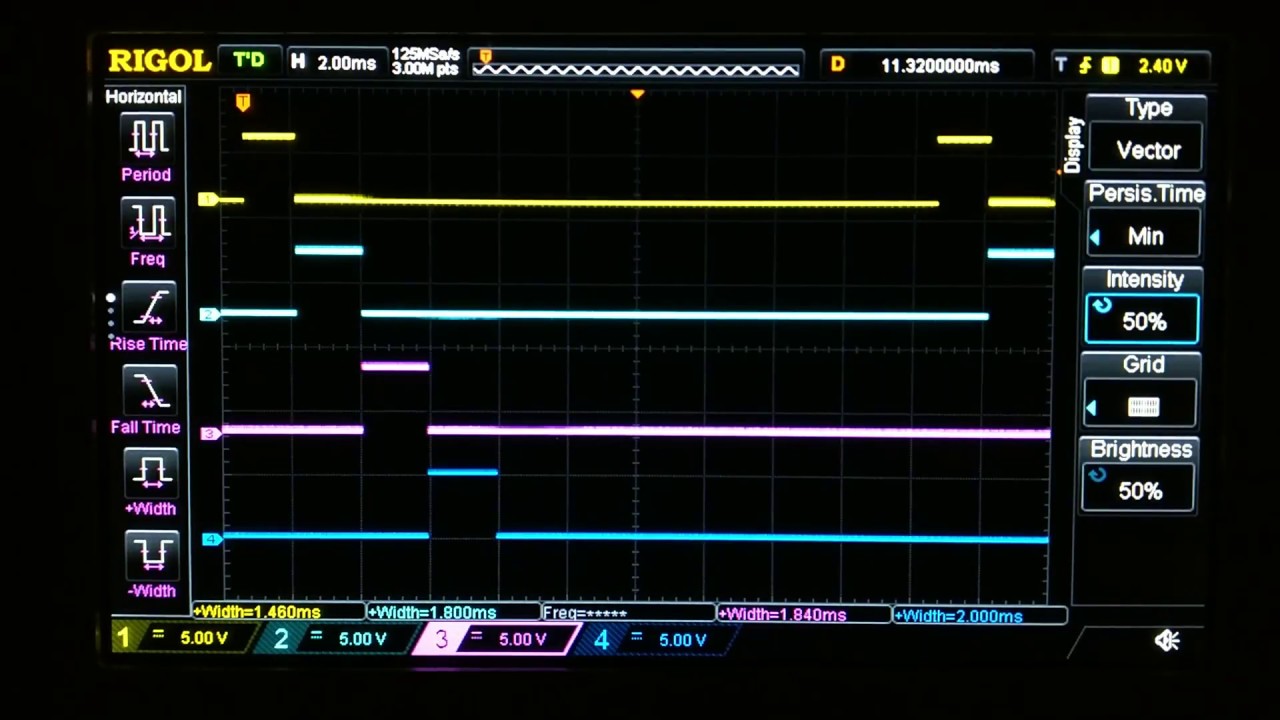Viewport: 1280px width, 720px height.
Task: Click the trigger rising-edge icon
Action: point(1085,65)
